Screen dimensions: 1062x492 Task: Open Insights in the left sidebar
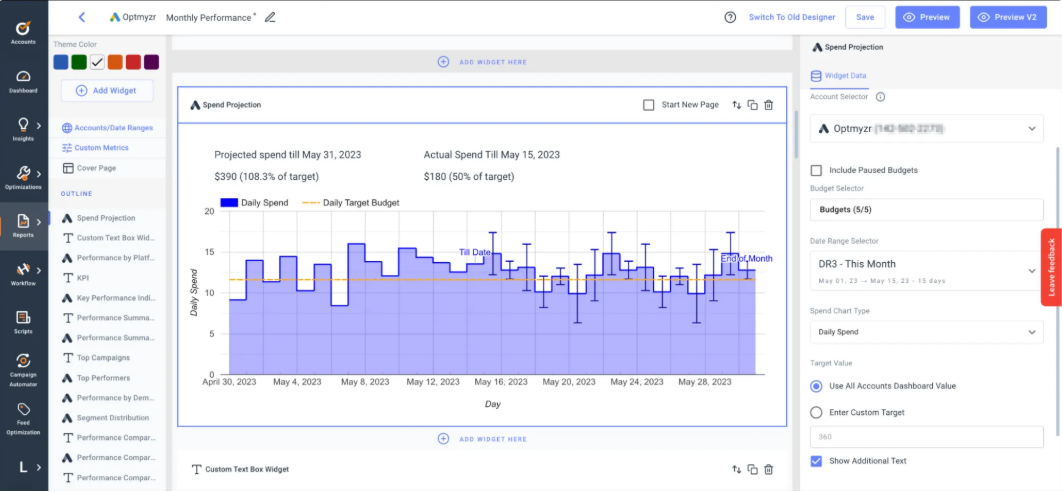(x=23, y=128)
